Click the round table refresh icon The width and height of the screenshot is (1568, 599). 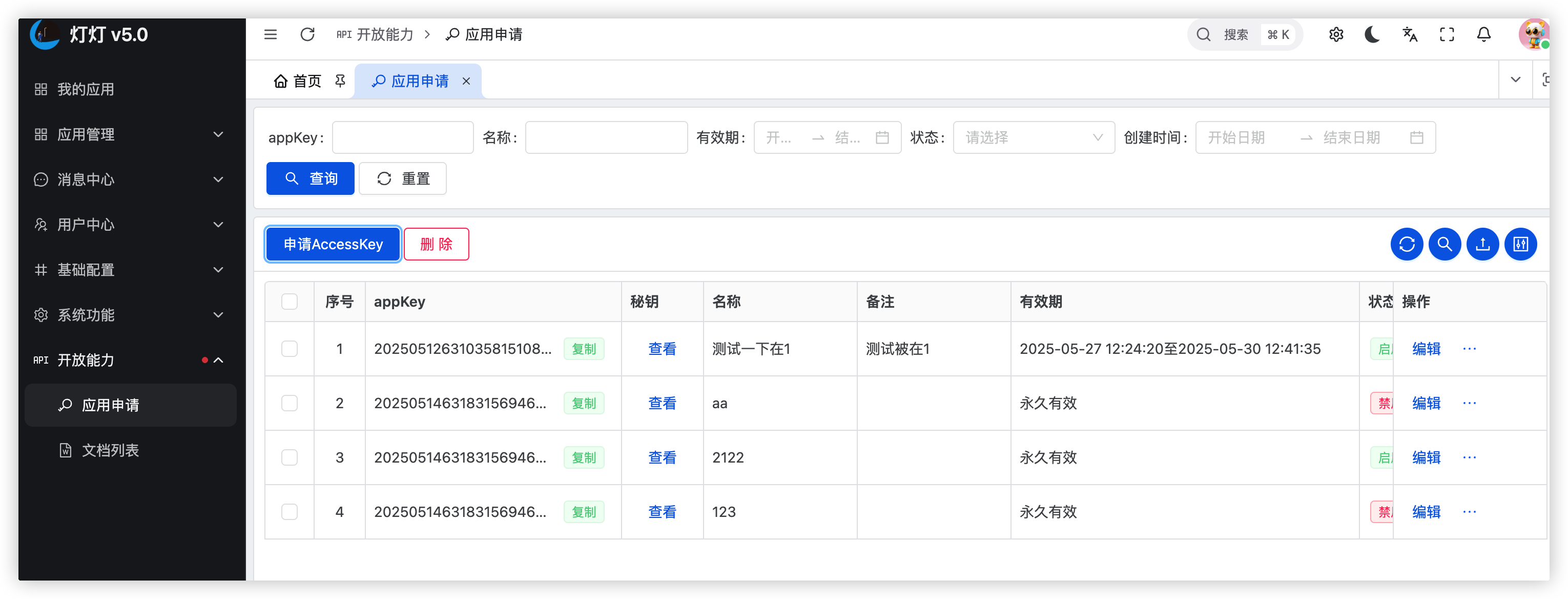coord(1407,244)
